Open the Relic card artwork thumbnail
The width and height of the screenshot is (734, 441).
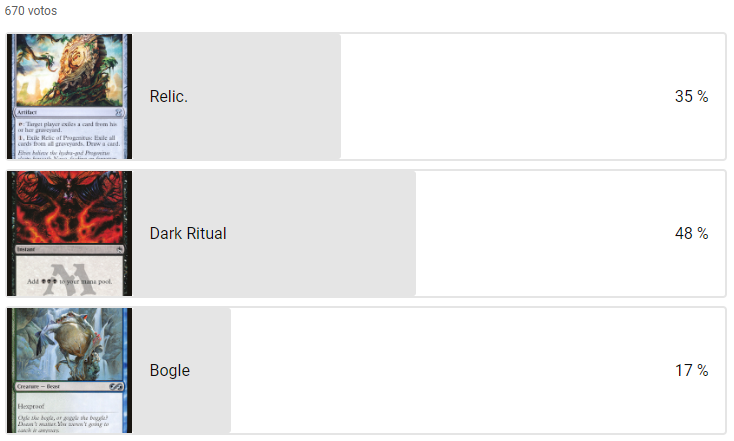coord(69,70)
